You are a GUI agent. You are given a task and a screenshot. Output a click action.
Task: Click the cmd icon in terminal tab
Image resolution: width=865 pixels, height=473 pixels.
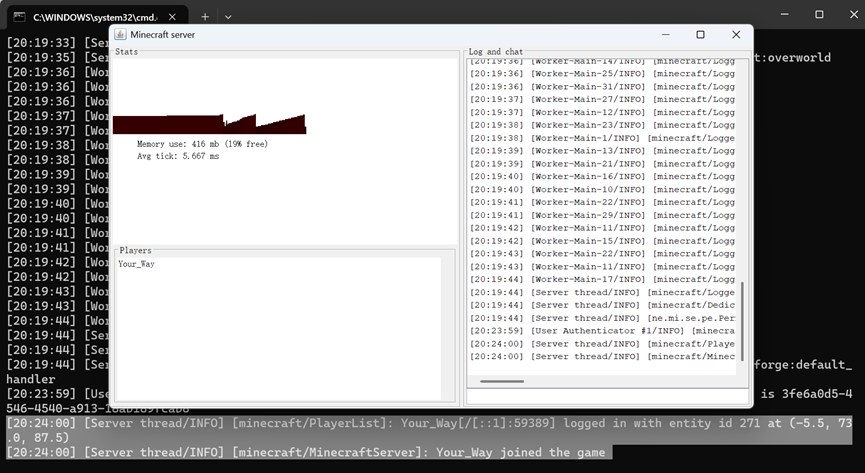19,17
